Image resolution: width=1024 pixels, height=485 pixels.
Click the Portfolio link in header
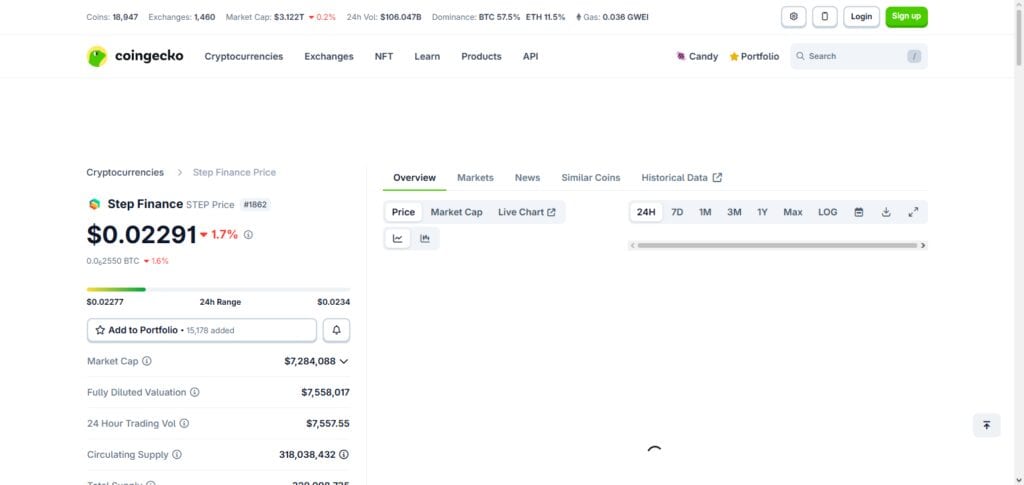click(x=754, y=57)
